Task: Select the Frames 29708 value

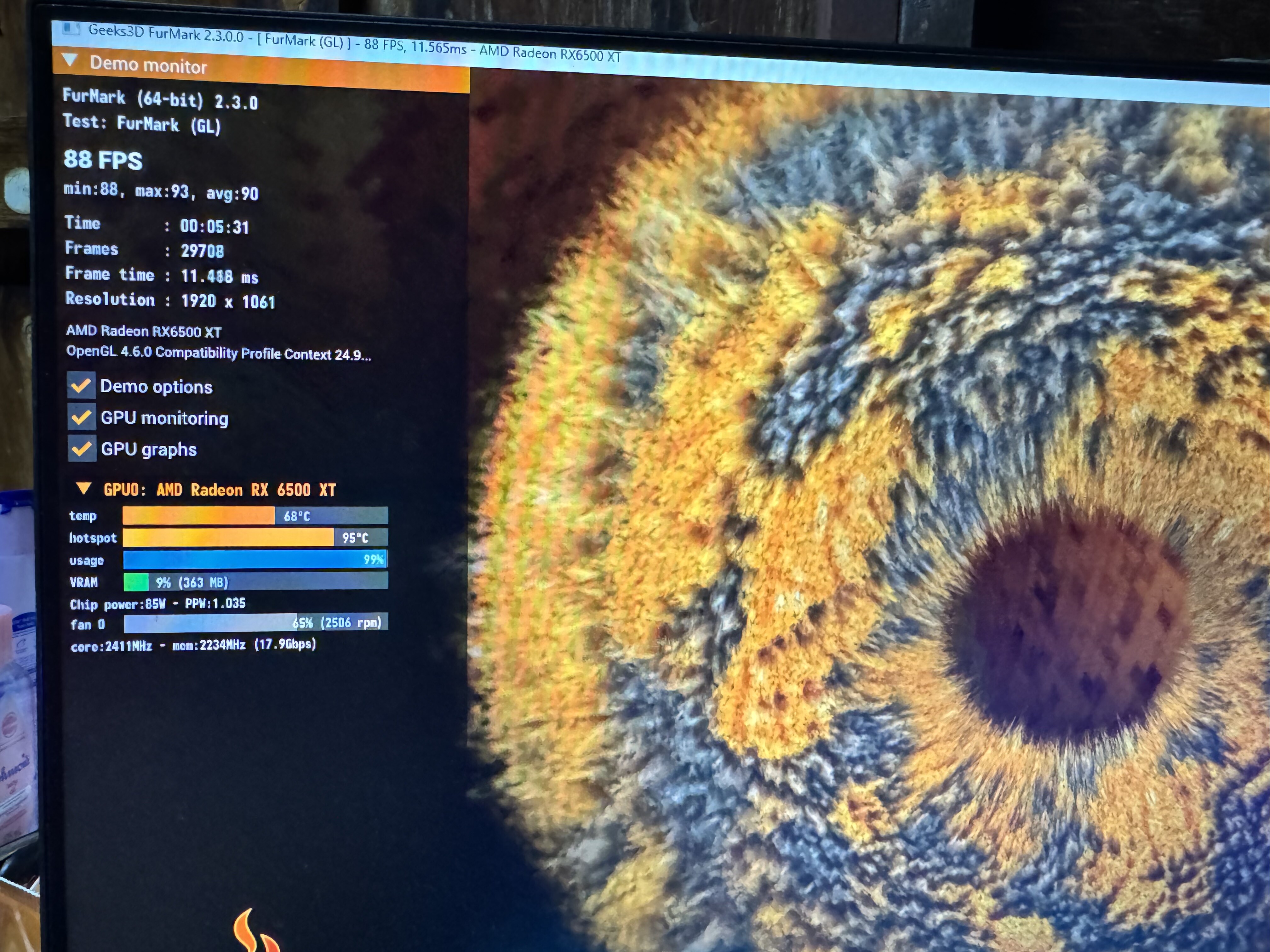Action: (x=202, y=251)
